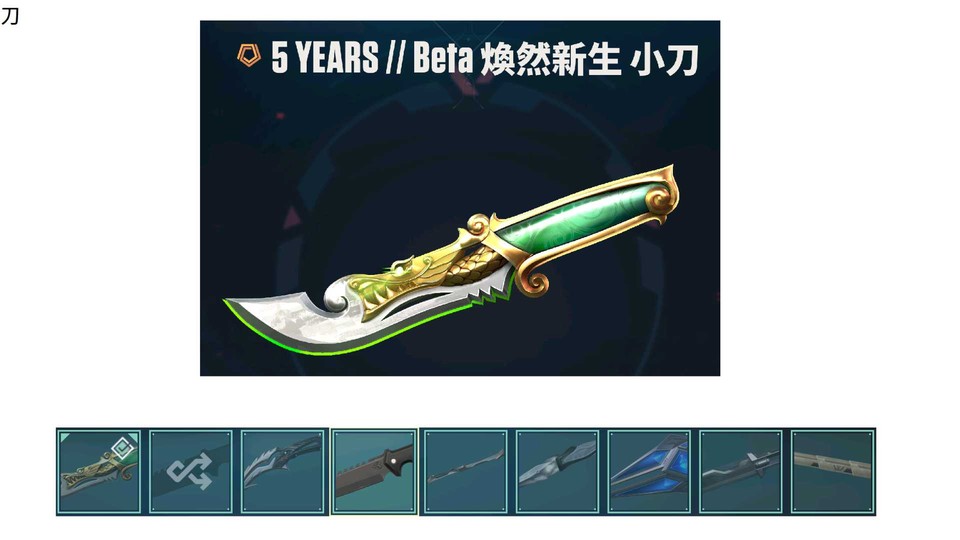Image resolution: width=960 pixels, height=540 pixels.
Task: Select the silver dragon-wing blade thumbnail
Action: click(282, 471)
